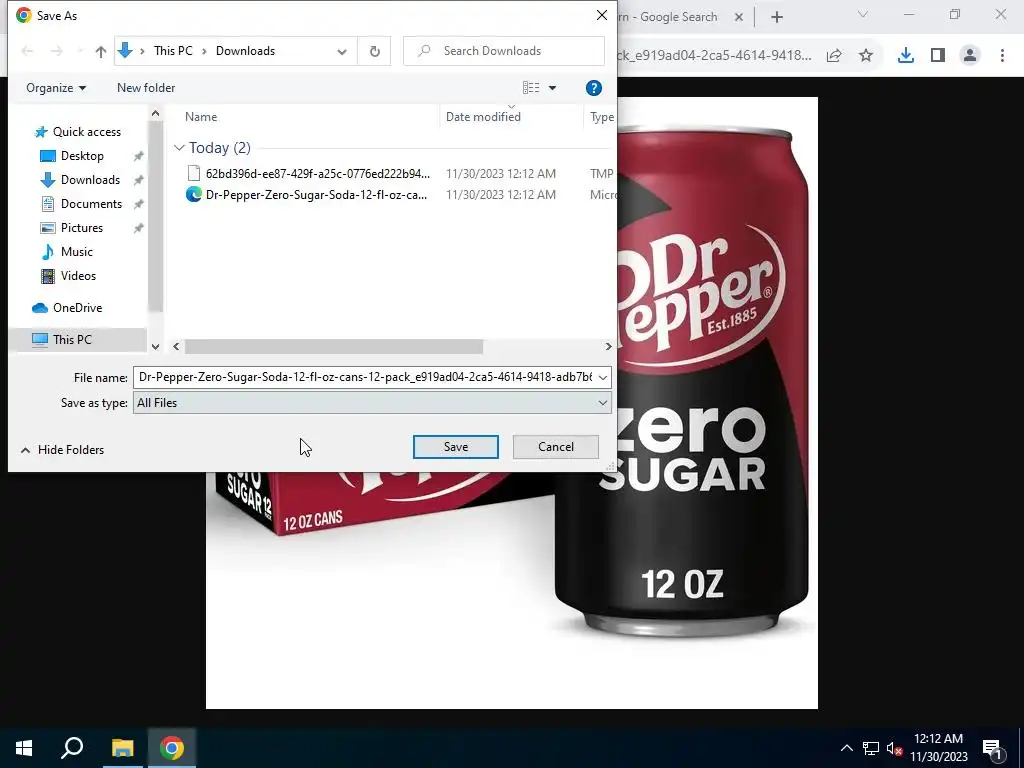Click the Cancel button
1024x768 pixels.
point(556,447)
